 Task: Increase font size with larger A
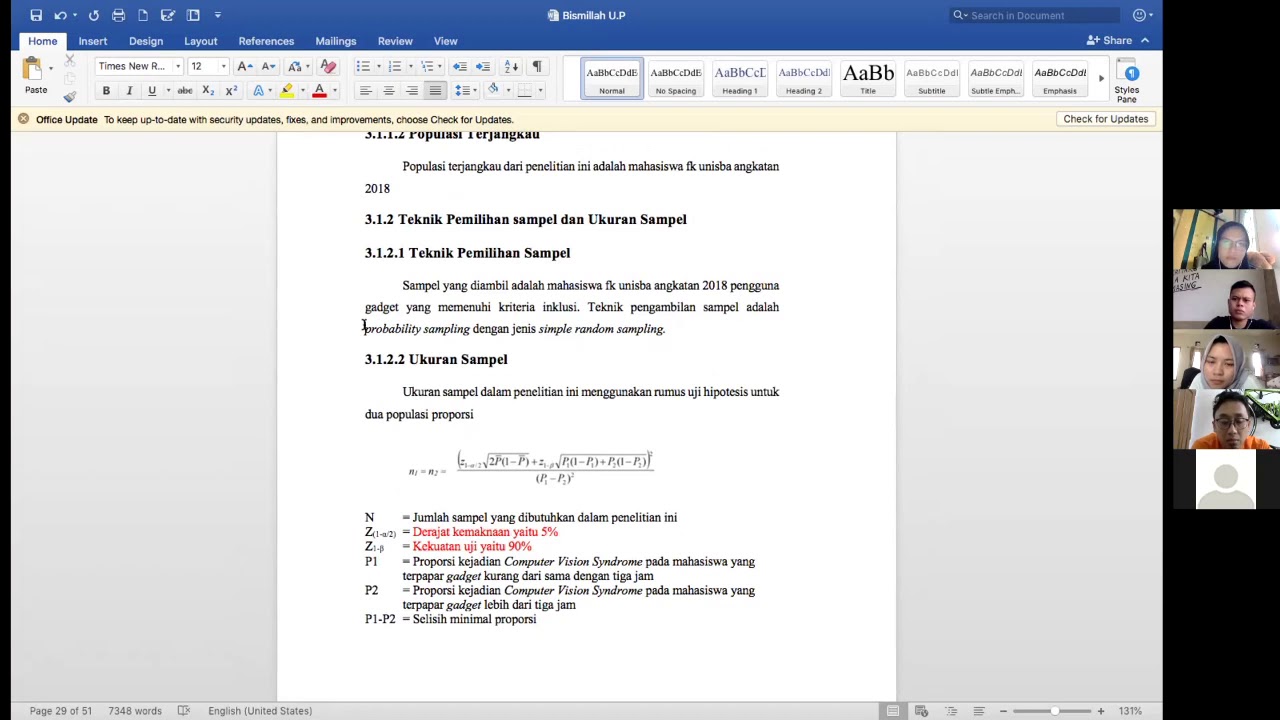[x=245, y=66]
